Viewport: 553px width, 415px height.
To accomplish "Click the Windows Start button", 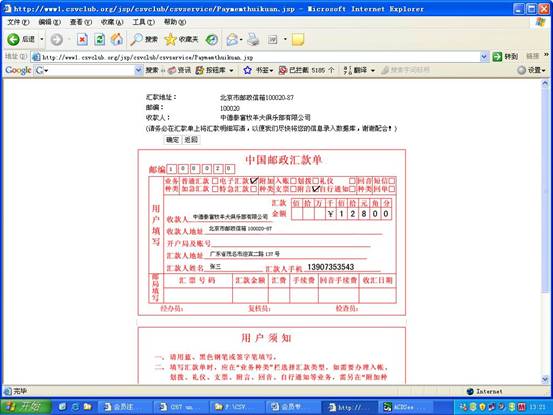I will pos(26,407).
